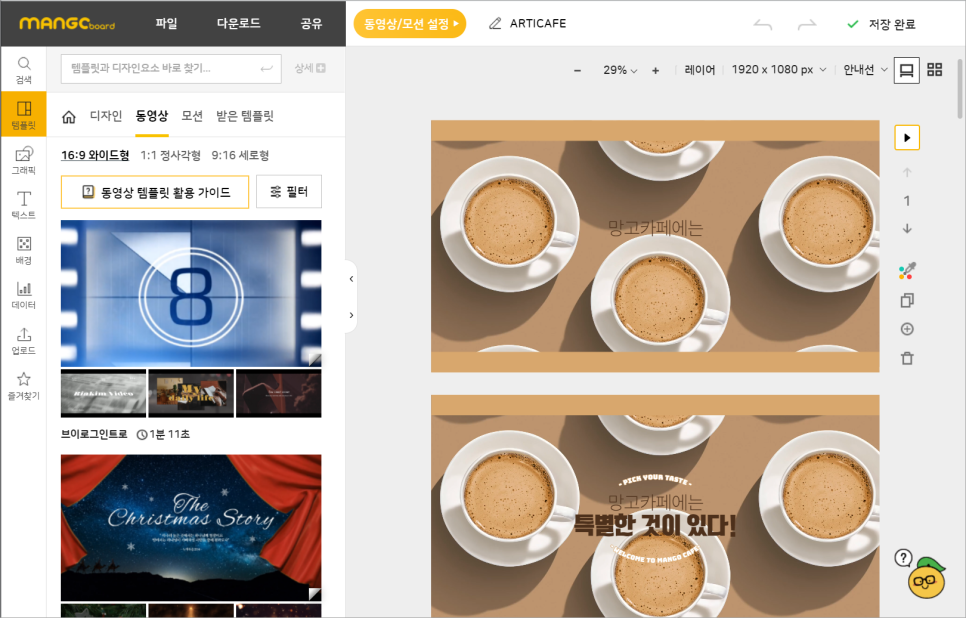The width and height of the screenshot is (966, 618).
Task: Select the My daily life small thumbnail
Action: coord(191,393)
